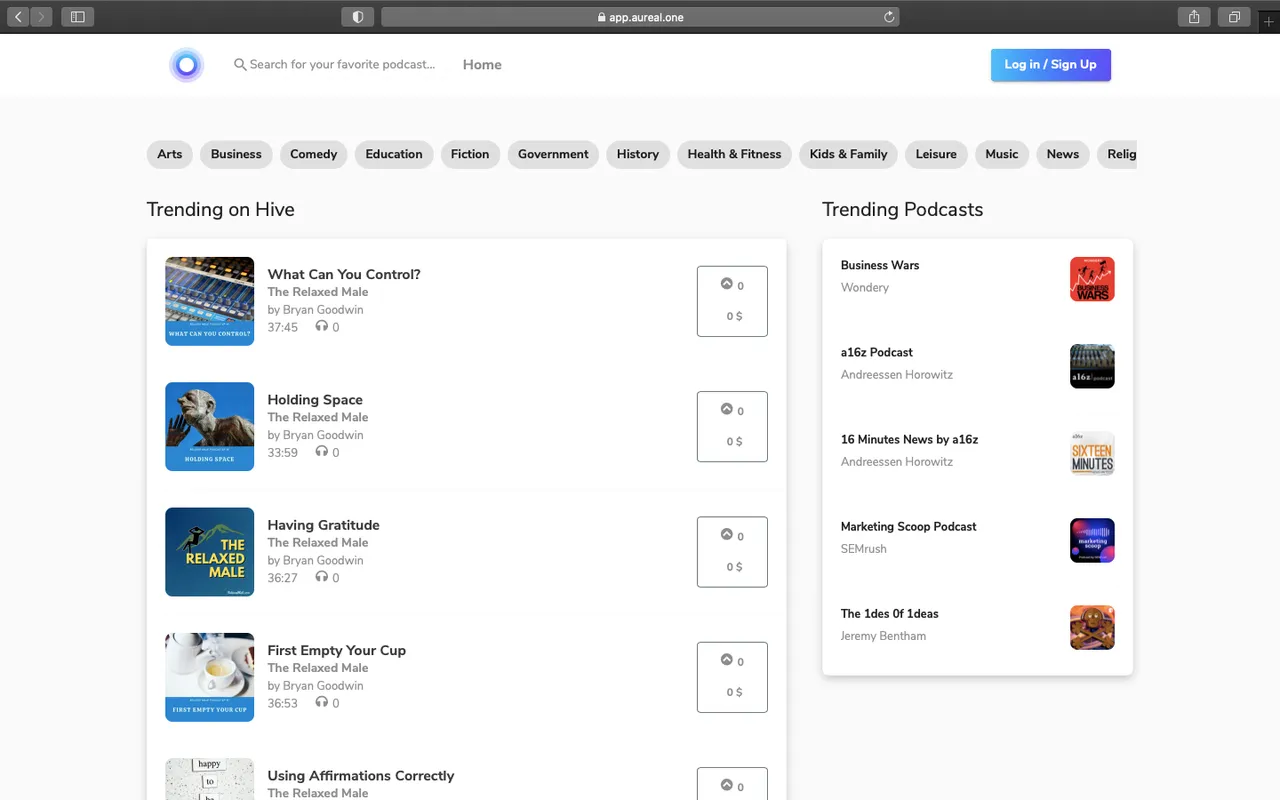Image resolution: width=1280 pixels, height=800 pixels.
Task: Select the Government category chip
Action: (x=553, y=154)
